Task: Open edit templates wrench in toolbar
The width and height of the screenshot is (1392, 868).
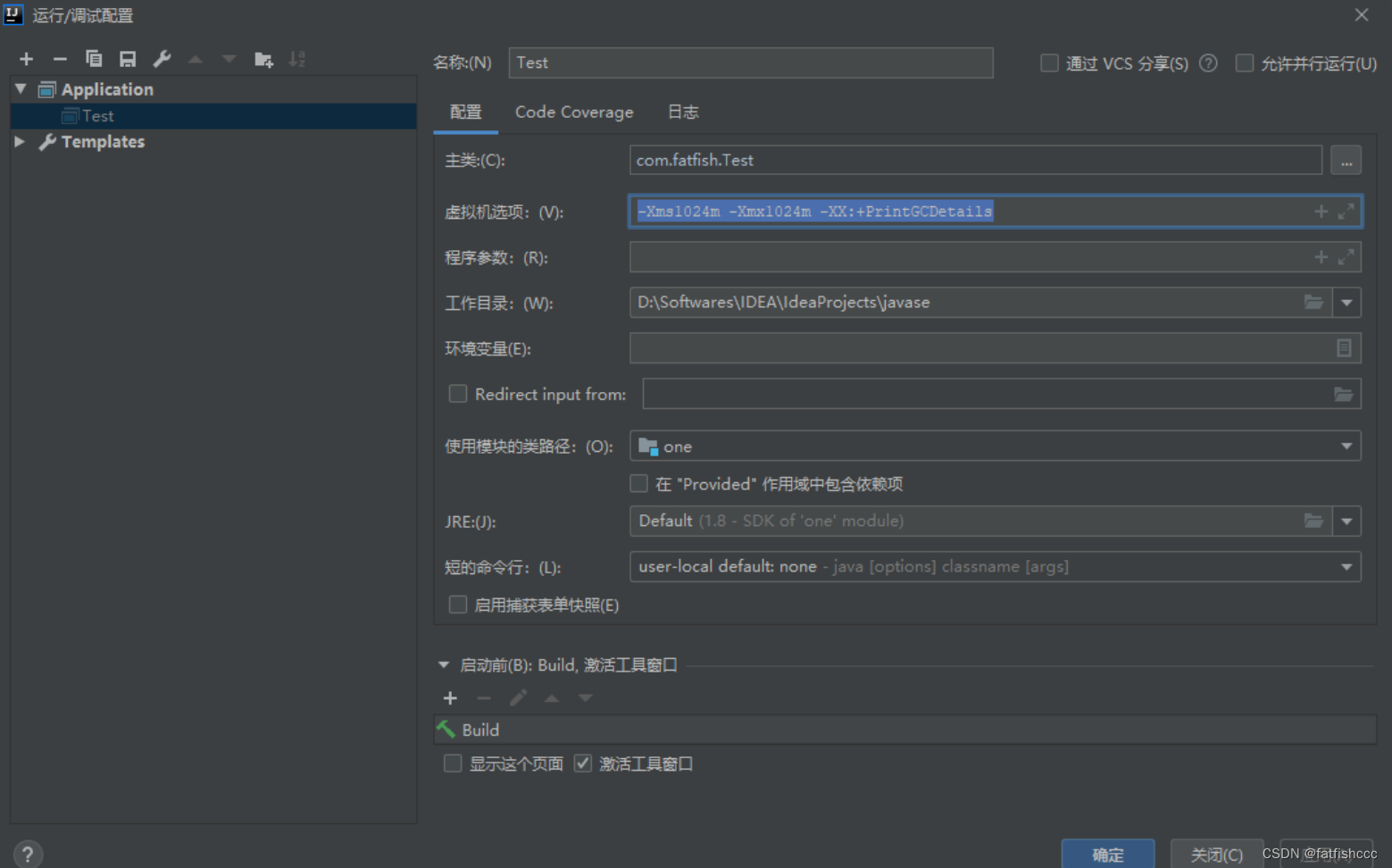Action: pyautogui.click(x=162, y=59)
